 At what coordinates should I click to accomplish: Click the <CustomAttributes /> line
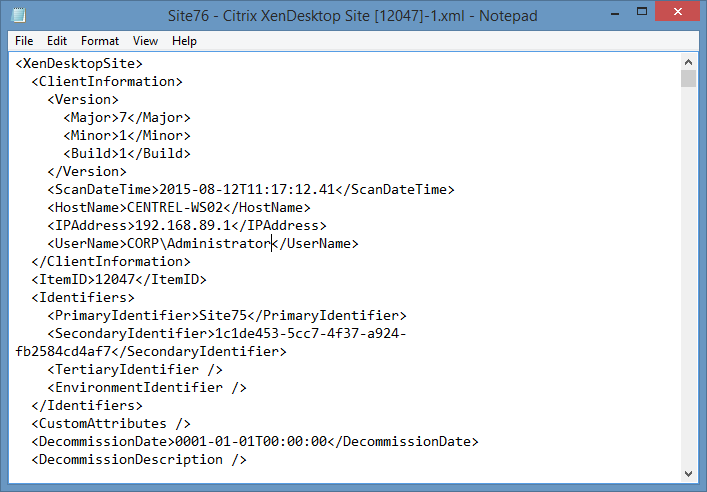[x=111, y=424]
